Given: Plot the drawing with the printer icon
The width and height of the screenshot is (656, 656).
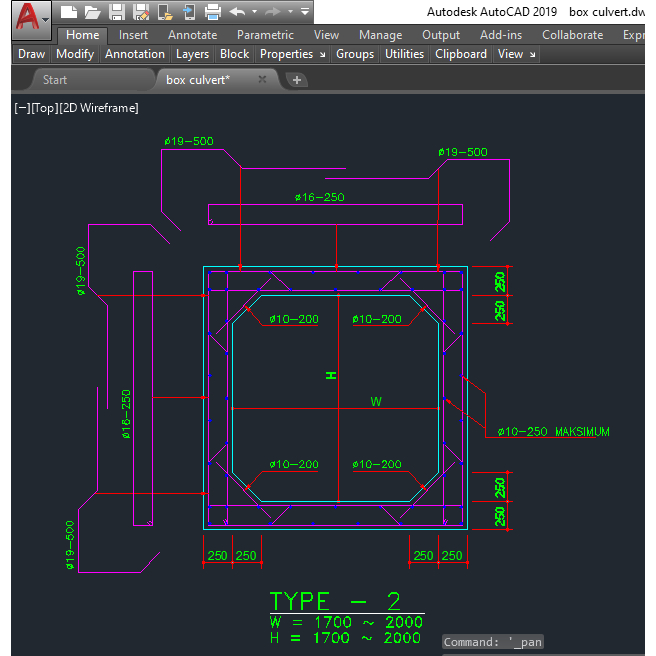Looking at the screenshot, I should 213,12.
